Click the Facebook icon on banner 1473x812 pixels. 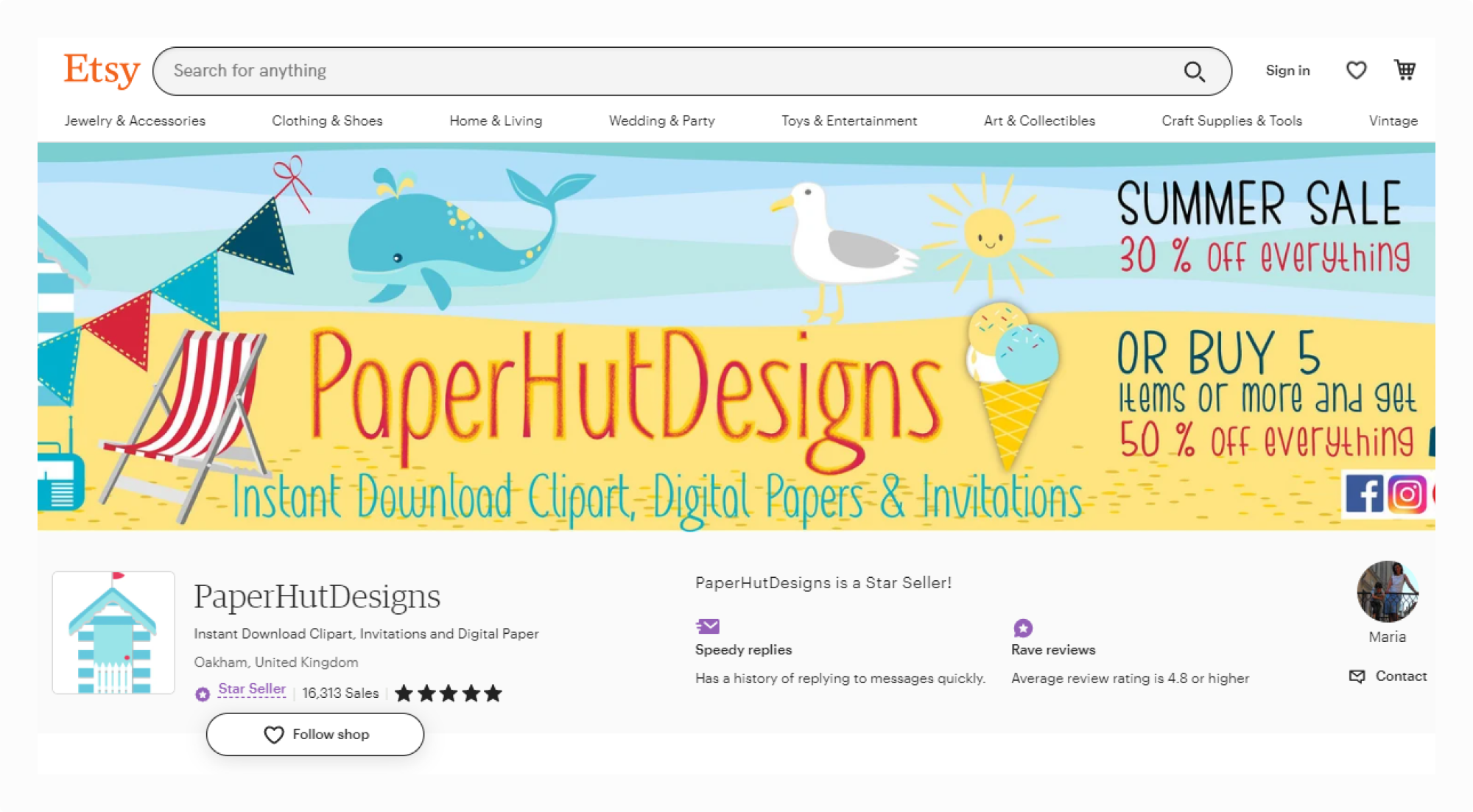pos(1364,493)
